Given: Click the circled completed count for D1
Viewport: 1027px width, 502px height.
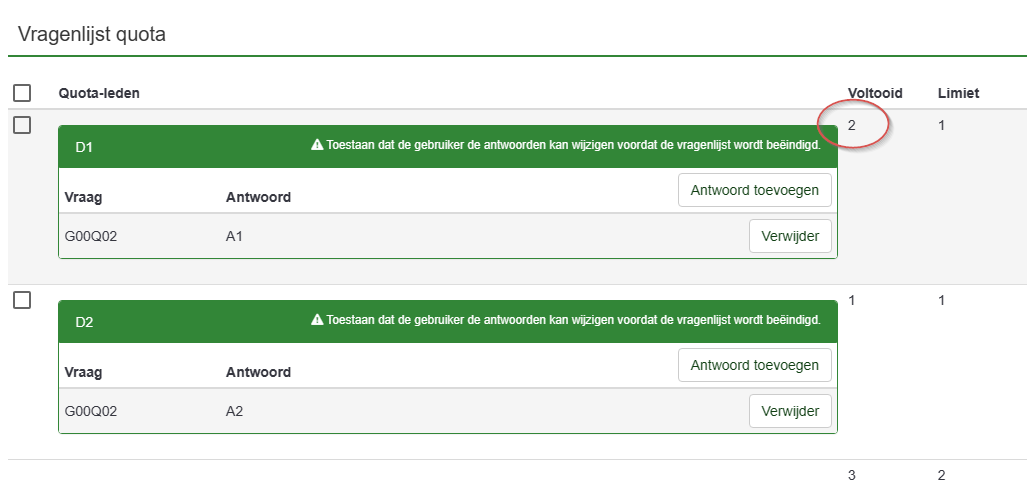Looking at the screenshot, I should point(852,125).
